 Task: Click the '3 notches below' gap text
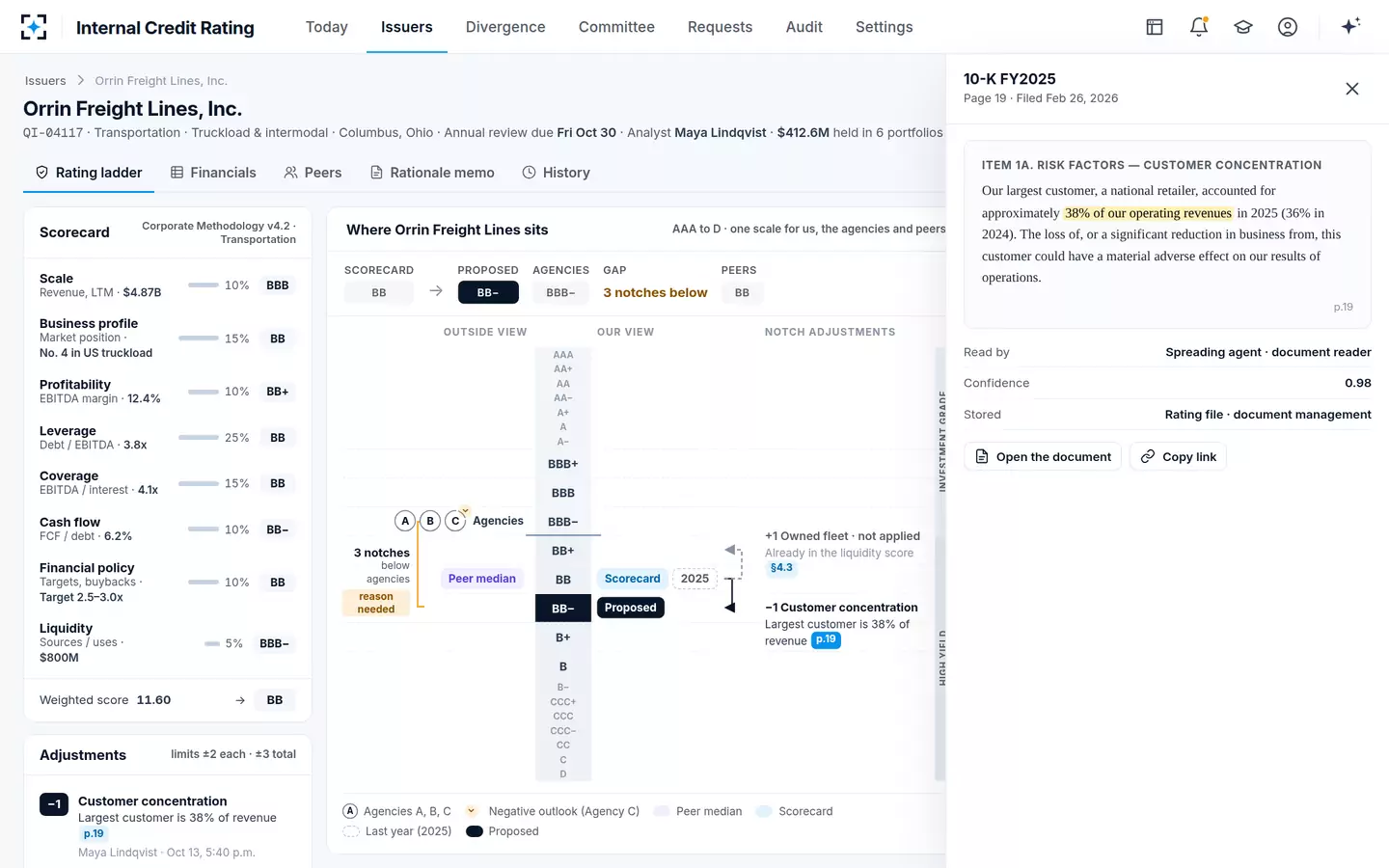pyautogui.click(x=655, y=292)
